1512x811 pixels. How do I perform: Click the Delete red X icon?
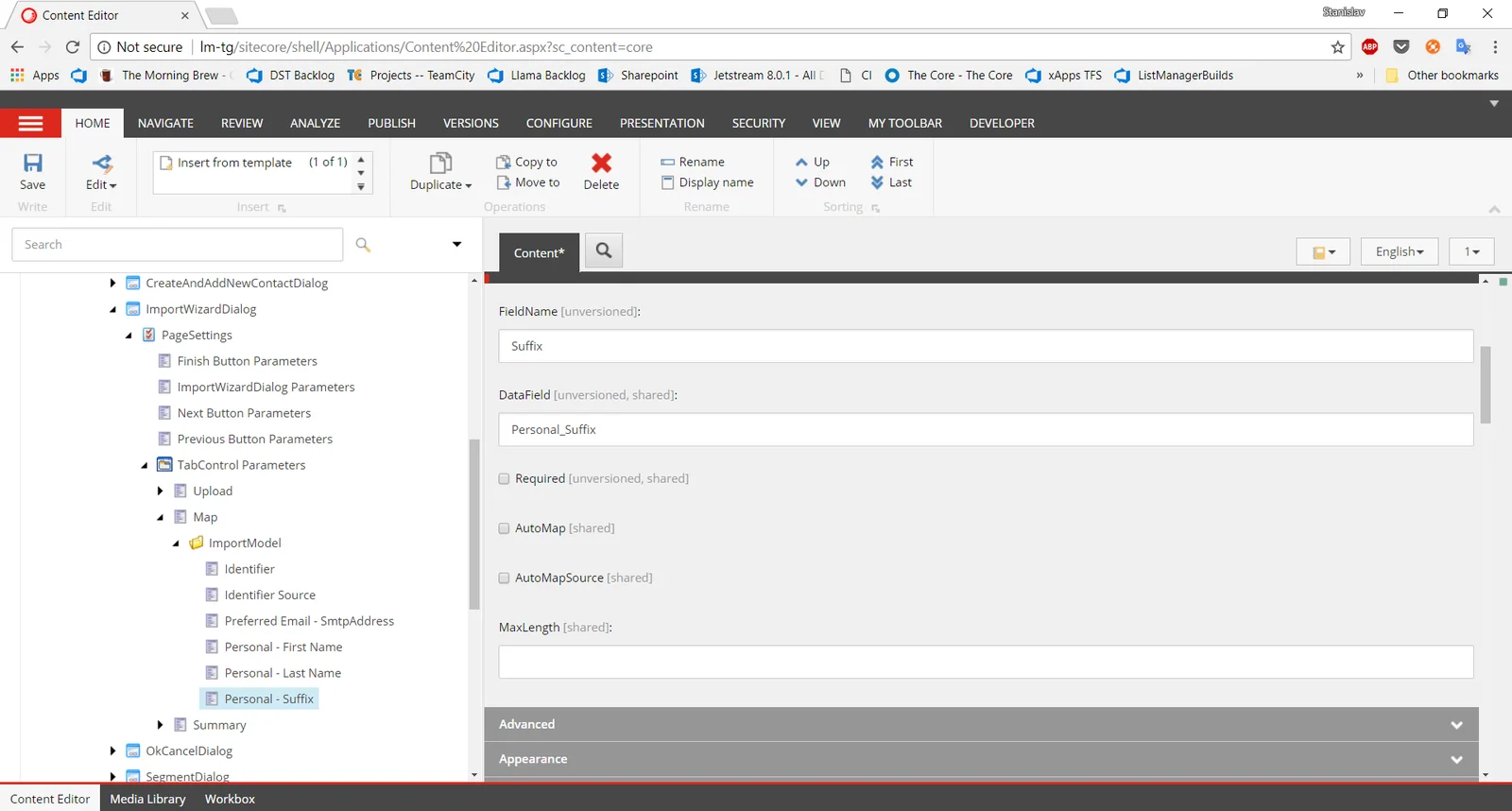601,163
